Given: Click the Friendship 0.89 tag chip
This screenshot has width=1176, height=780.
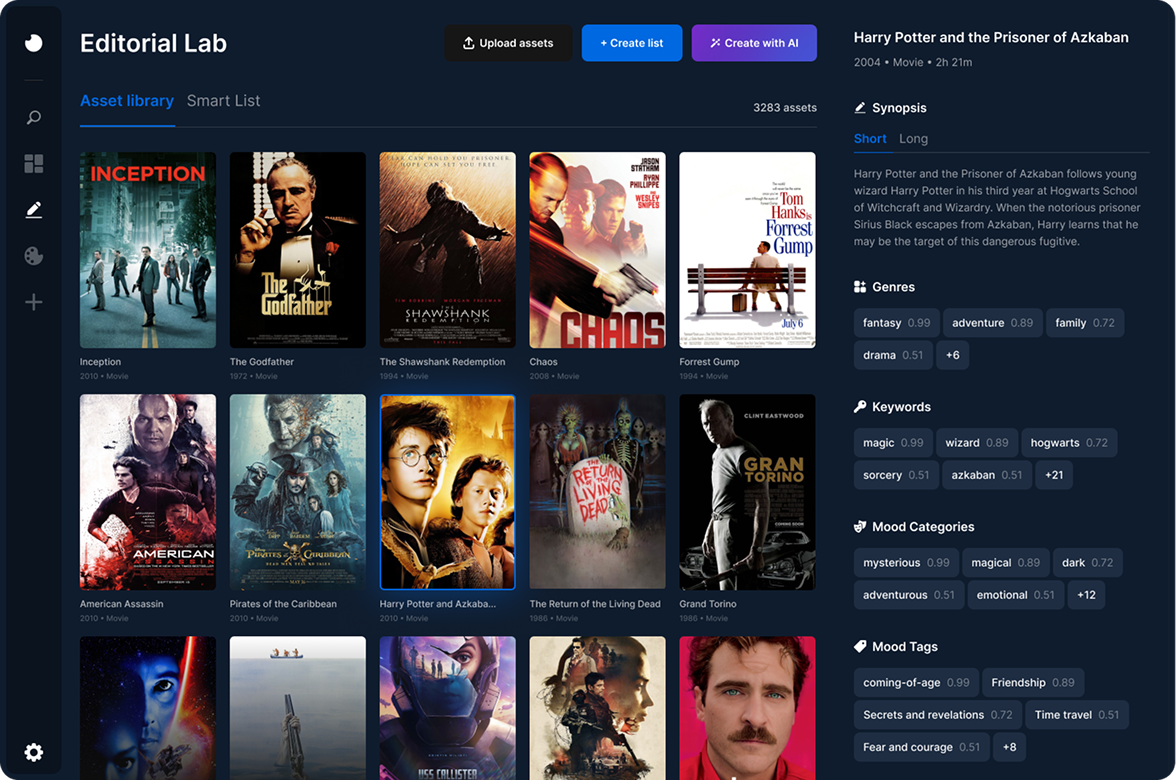Looking at the screenshot, I should pyautogui.click(x=1033, y=682).
